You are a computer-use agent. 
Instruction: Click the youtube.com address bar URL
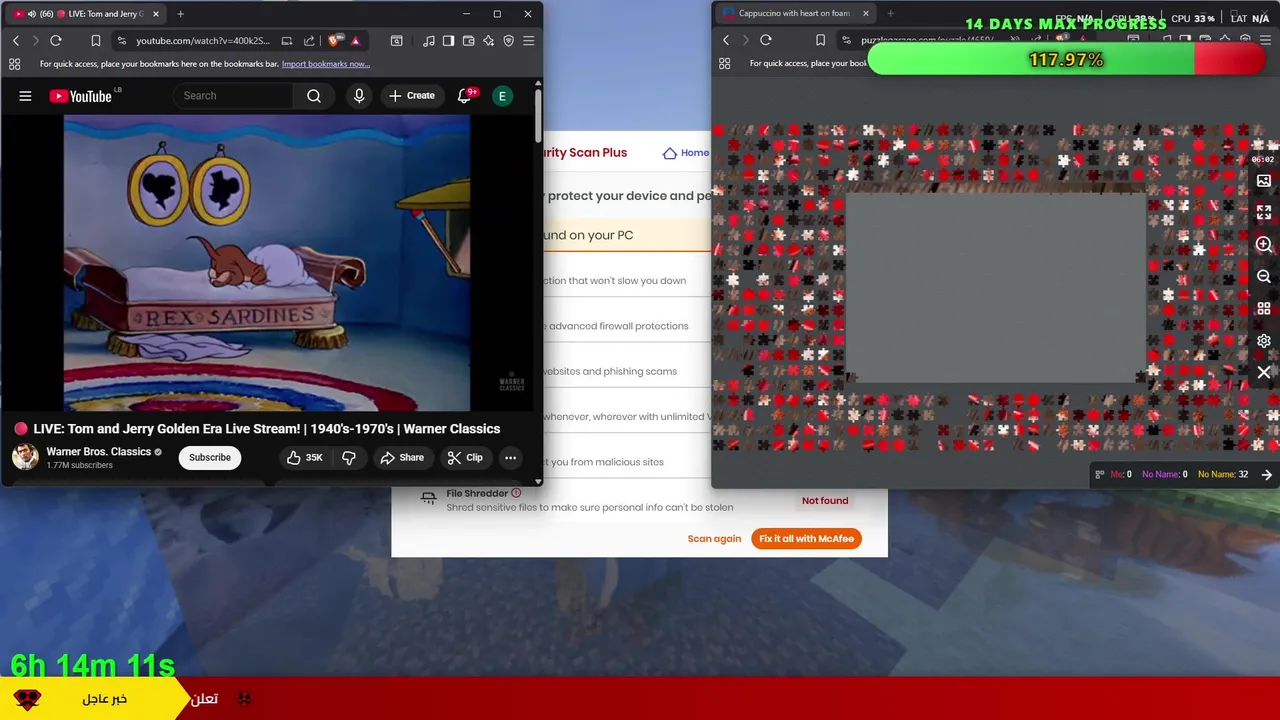[203, 41]
